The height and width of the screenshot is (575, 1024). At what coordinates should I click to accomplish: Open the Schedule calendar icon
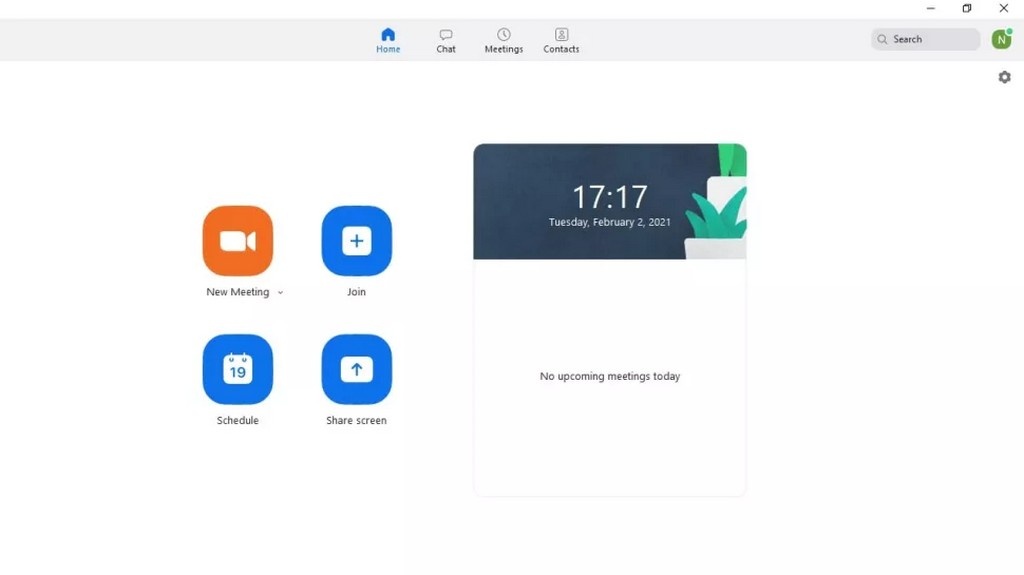pos(238,370)
